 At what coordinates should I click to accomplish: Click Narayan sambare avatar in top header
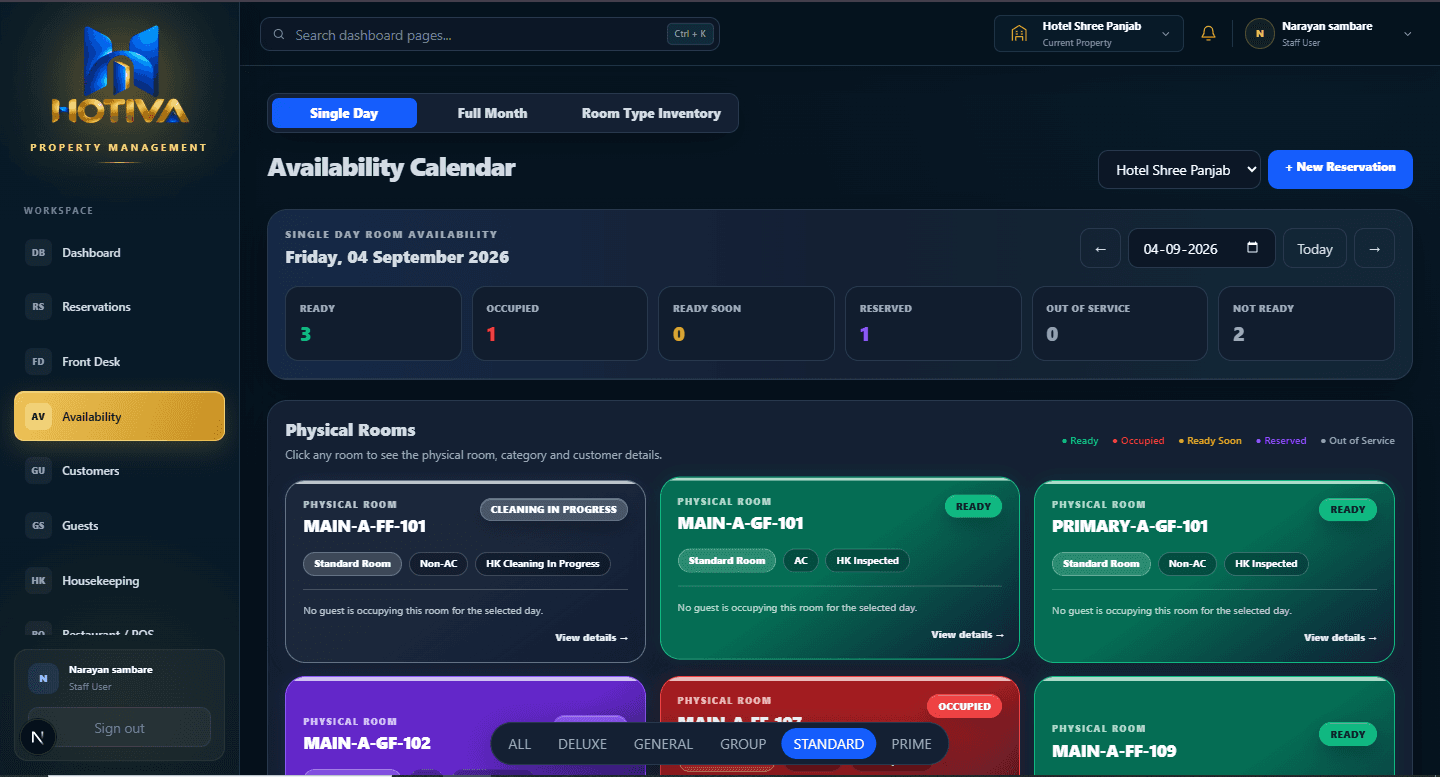pyautogui.click(x=1259, y=33)
